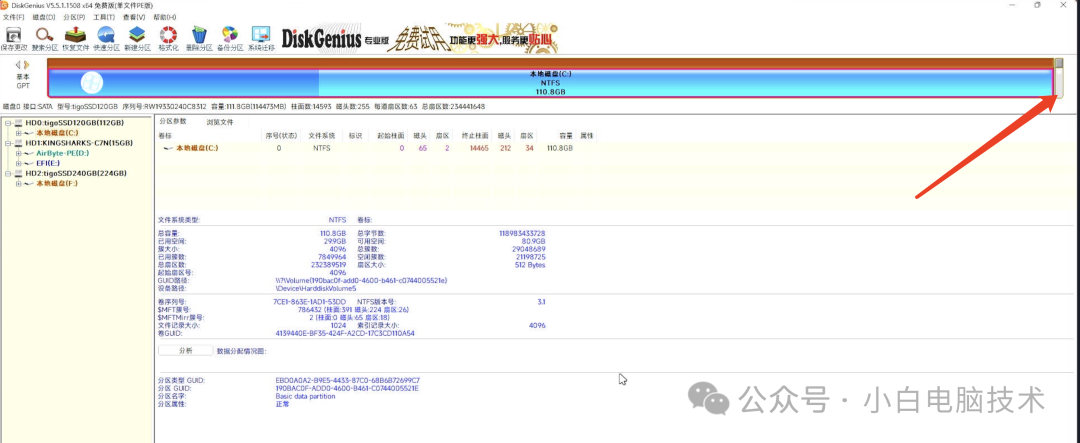Click the disk info line showing 接口:SATA
The image size is (1080, 443).
pos(244,107)
